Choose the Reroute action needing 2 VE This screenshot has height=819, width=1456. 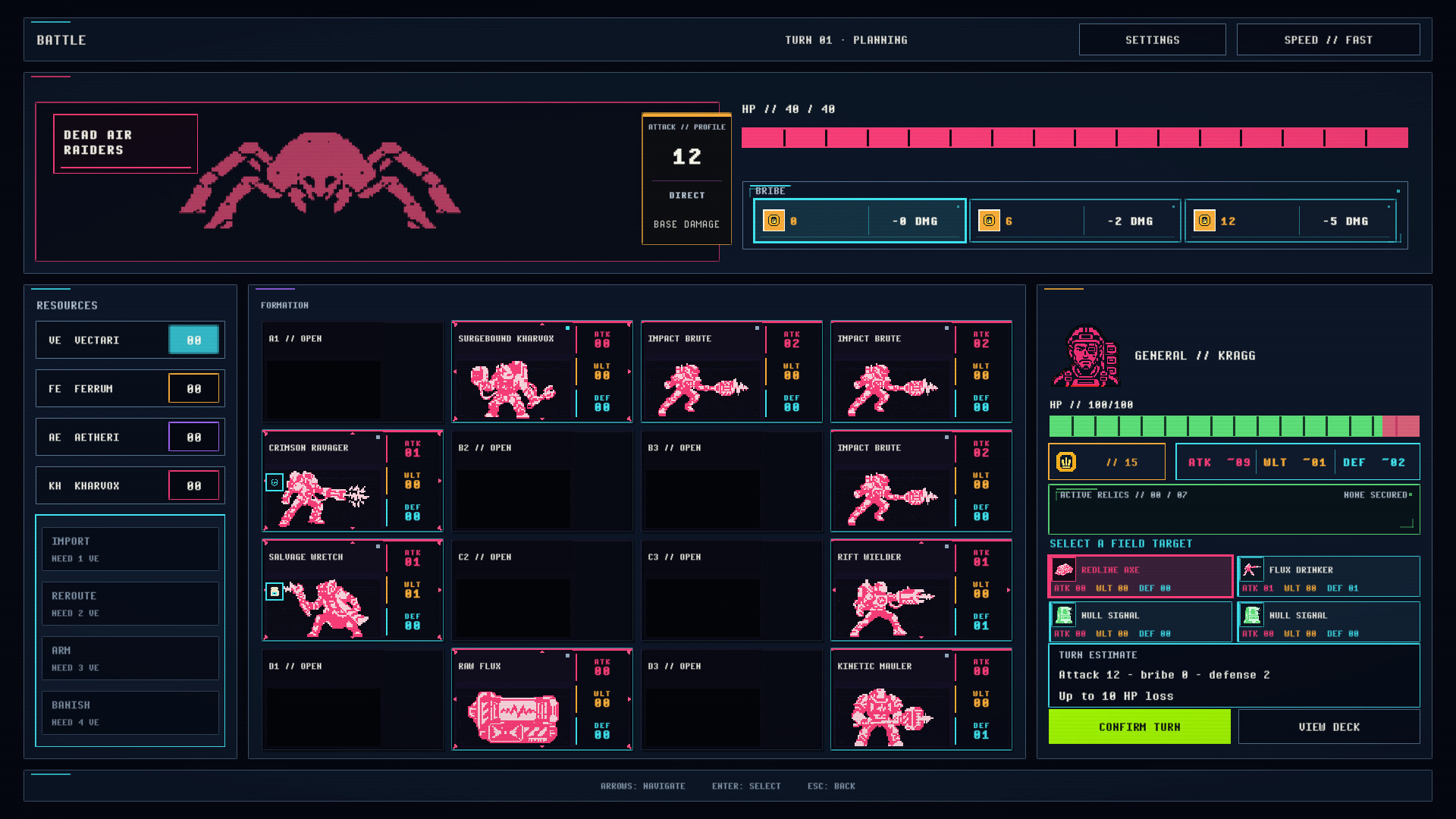[x=130, y=604]
